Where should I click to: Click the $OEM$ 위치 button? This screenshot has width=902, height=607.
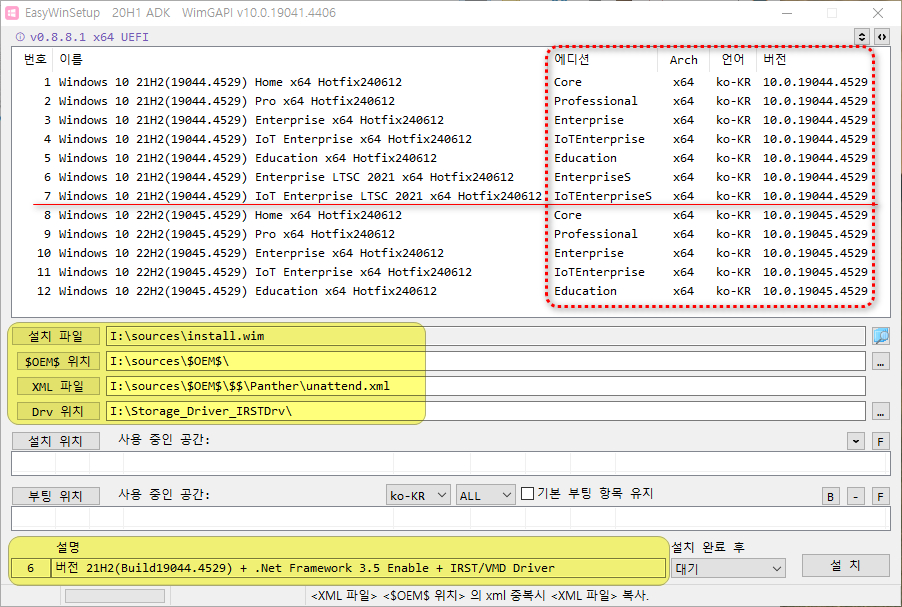(x=58, y=361)
